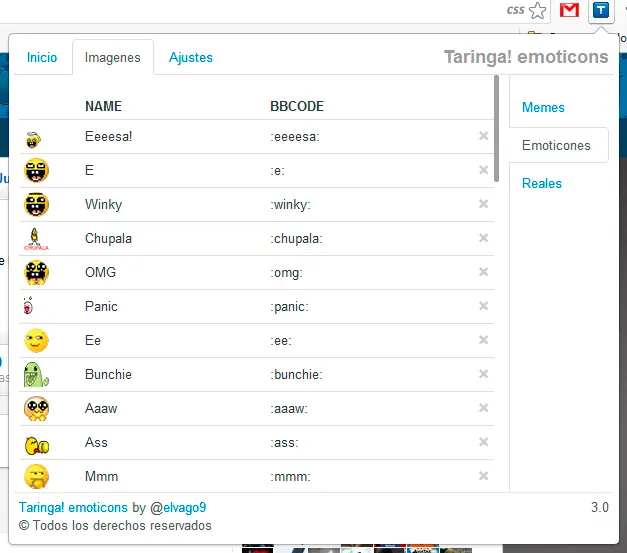Click the Panic emoticon image
The image size is (627, 553).
coord(28,306)
